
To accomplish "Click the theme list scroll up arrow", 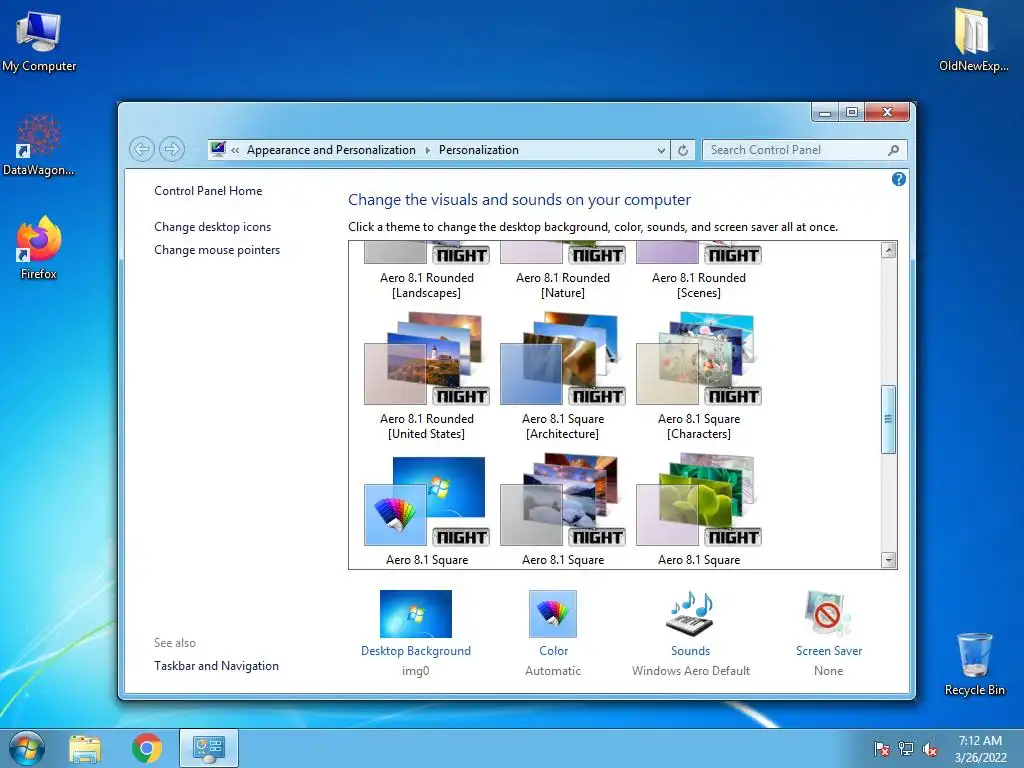I will [888, 249].
